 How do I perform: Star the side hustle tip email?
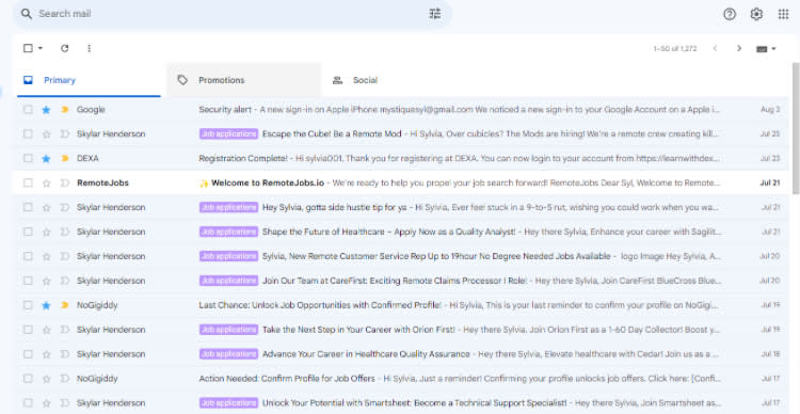[46, 207]
